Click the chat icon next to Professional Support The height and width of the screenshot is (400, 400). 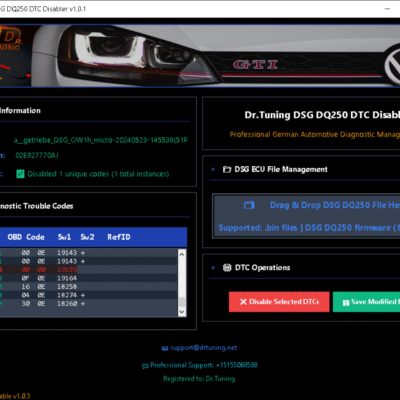click(x=145, y=366)
